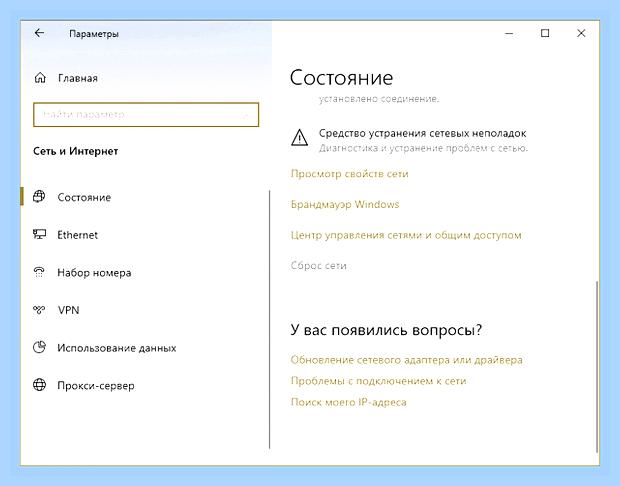Viewport: 620px width, 486px height.
Task: Open the Главная home page
Action: pyautogui.click(x=78, y=78)
